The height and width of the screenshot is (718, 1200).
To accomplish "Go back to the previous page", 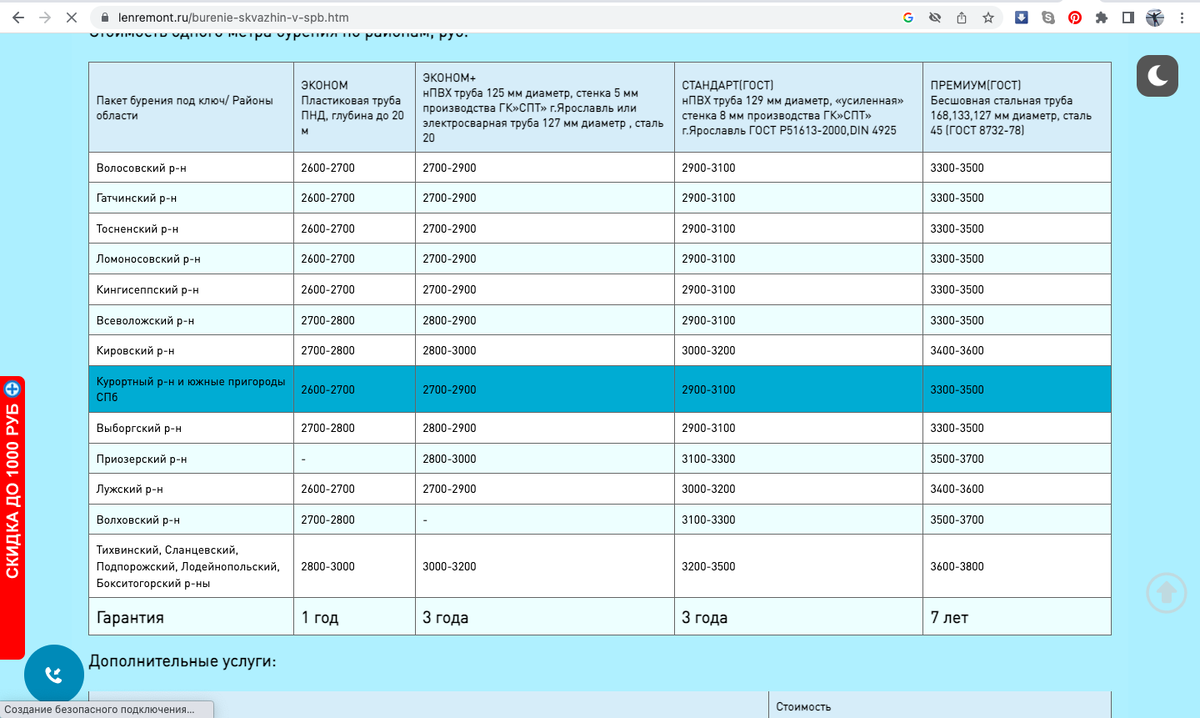I will coord(19,18).
